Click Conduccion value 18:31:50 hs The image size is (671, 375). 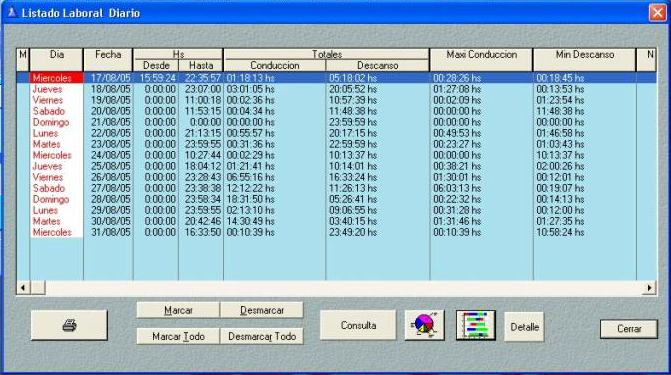tap(250, 199)
